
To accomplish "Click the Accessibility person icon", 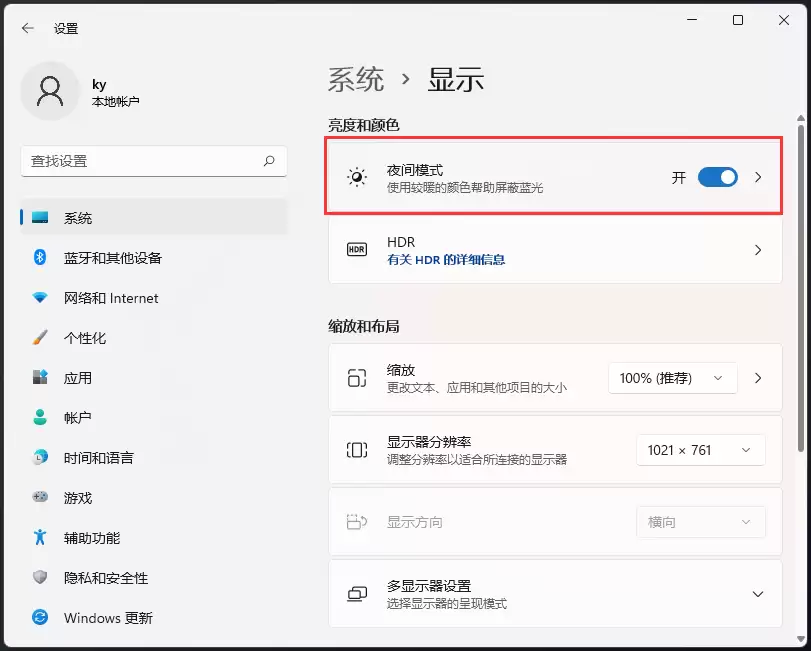I will pyautogui.click(x=40, y=537).
